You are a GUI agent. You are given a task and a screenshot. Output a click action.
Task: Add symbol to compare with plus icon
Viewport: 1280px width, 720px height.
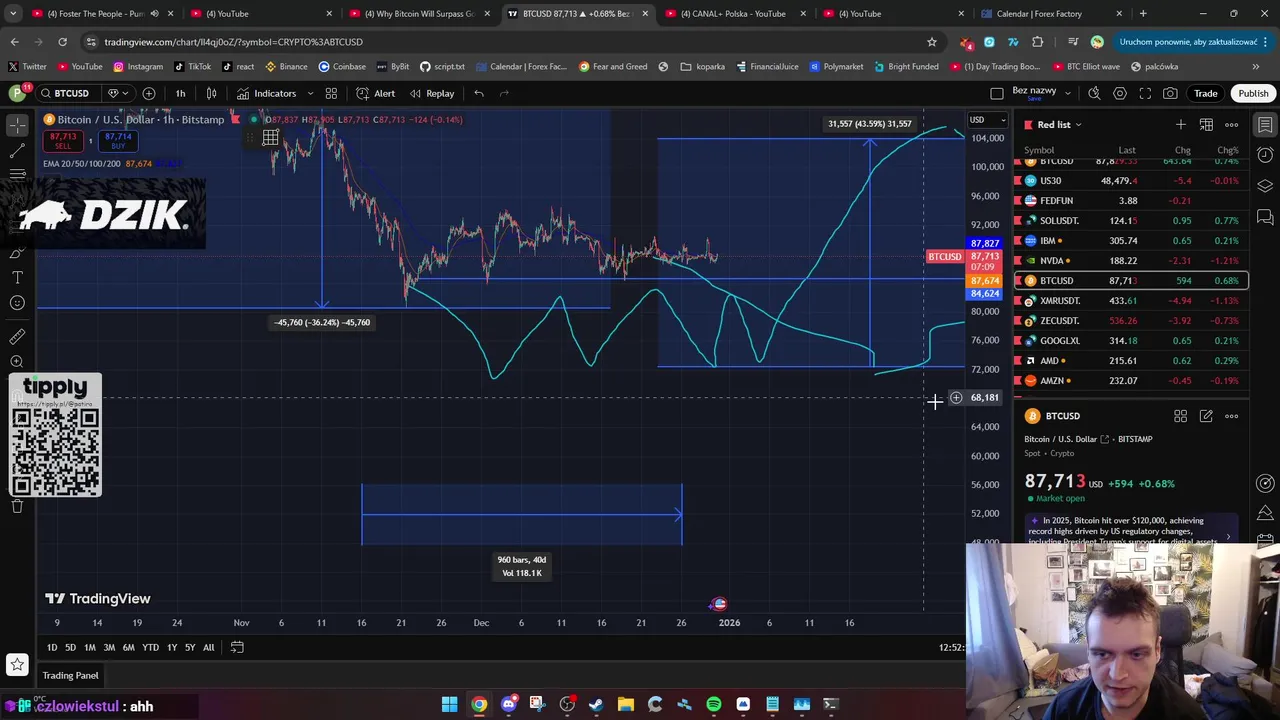tap(149, 93)
